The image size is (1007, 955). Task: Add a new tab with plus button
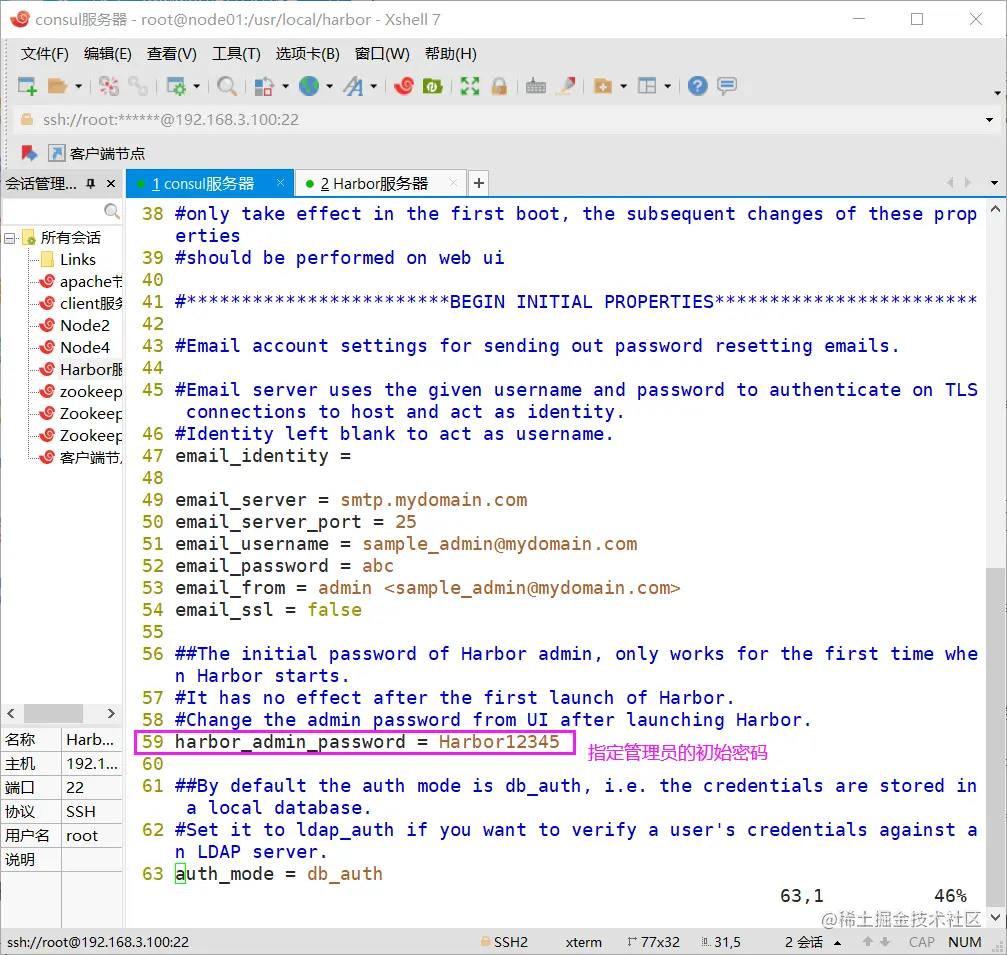(x=478, y=183)
